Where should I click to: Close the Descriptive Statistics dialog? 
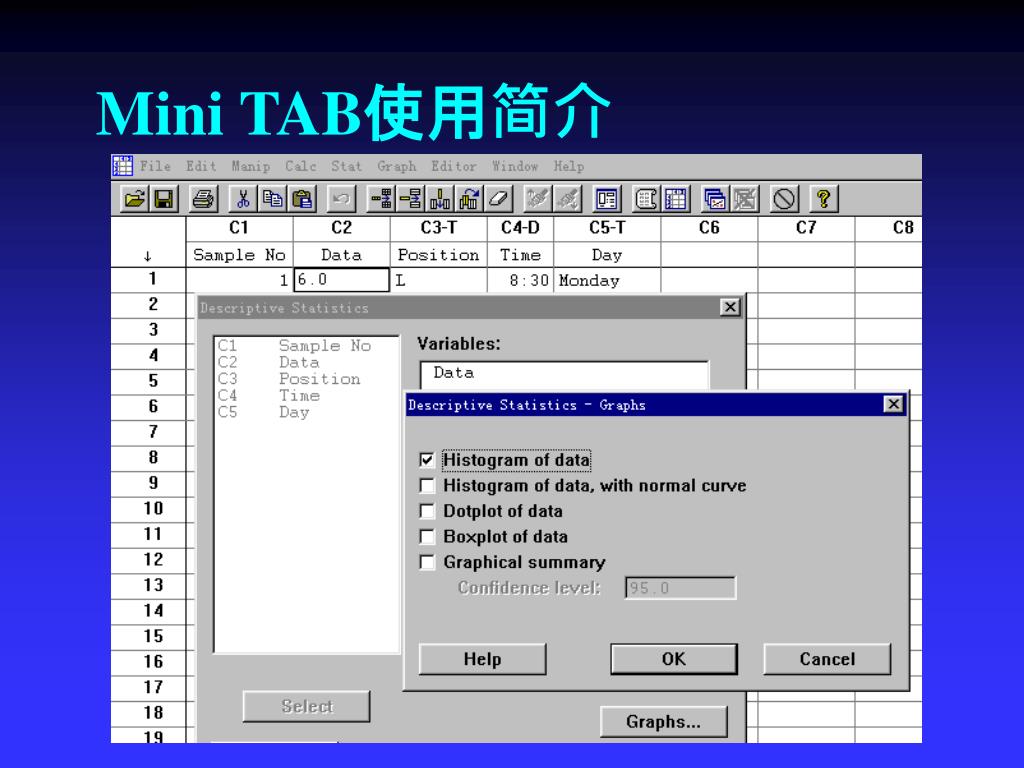730,307
